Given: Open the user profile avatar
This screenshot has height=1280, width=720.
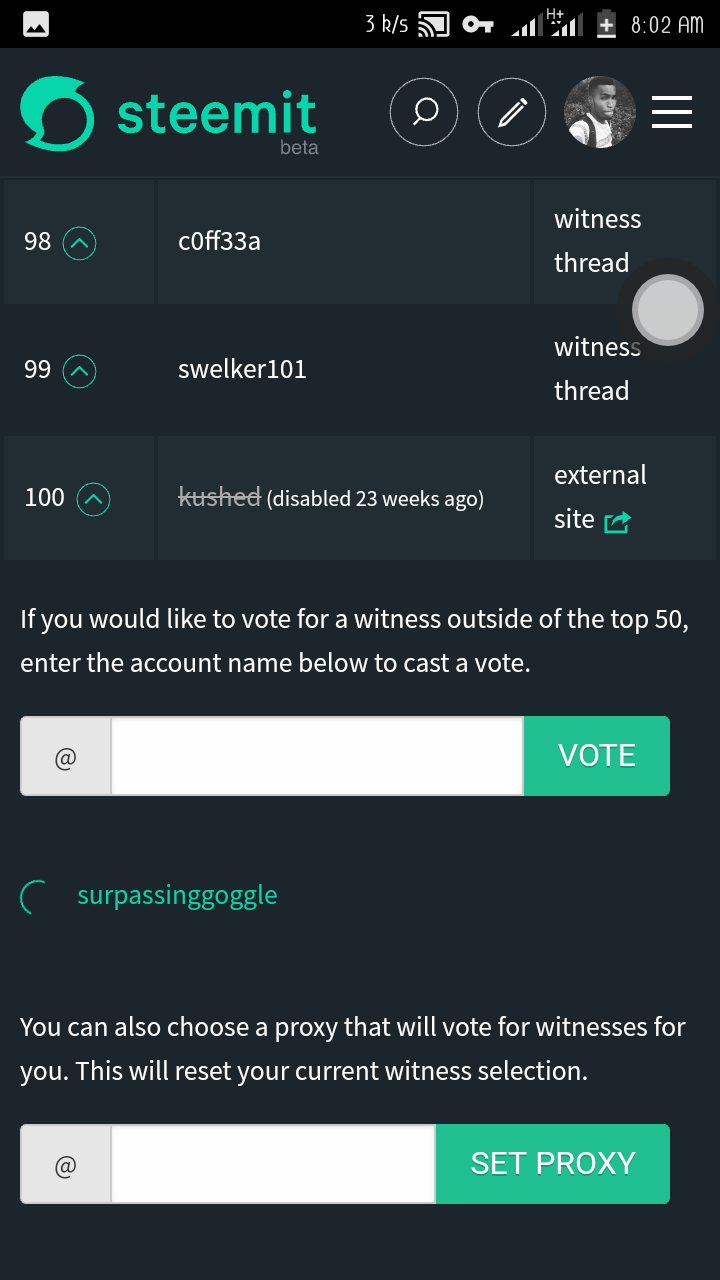Looking at the screenshot, I should coord(600,112).
